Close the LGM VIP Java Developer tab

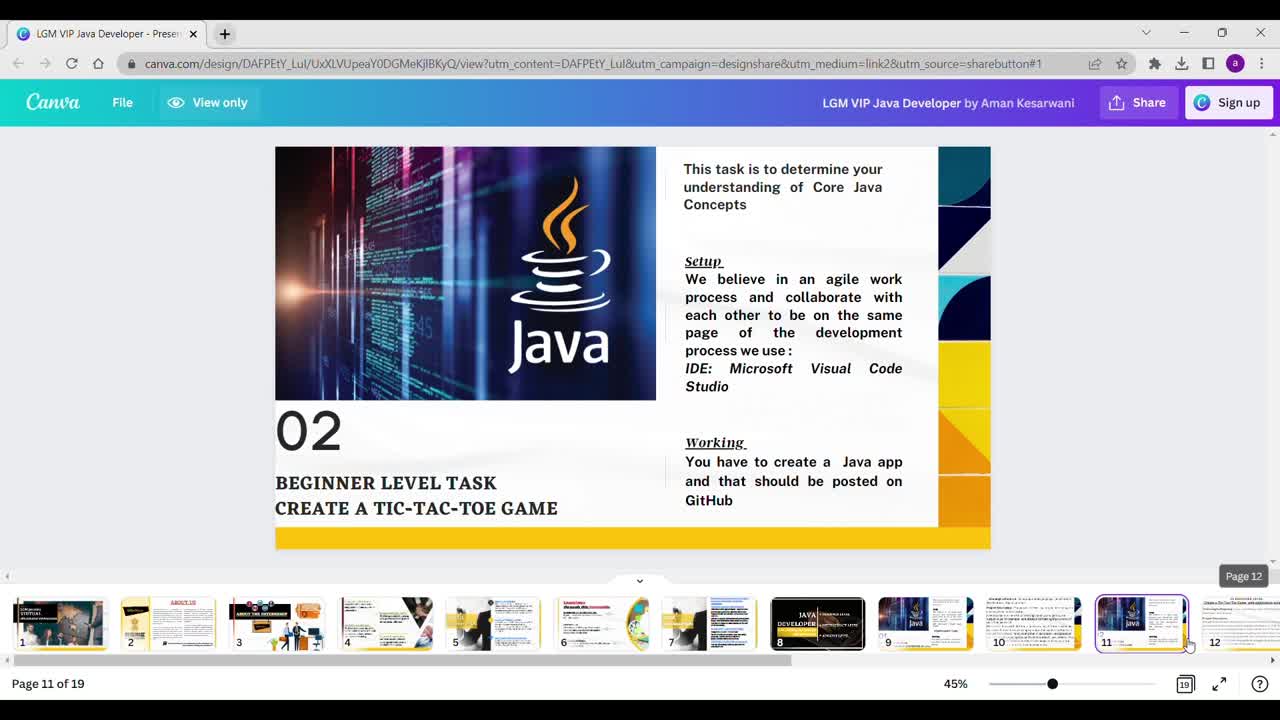(x=193, y=34)
